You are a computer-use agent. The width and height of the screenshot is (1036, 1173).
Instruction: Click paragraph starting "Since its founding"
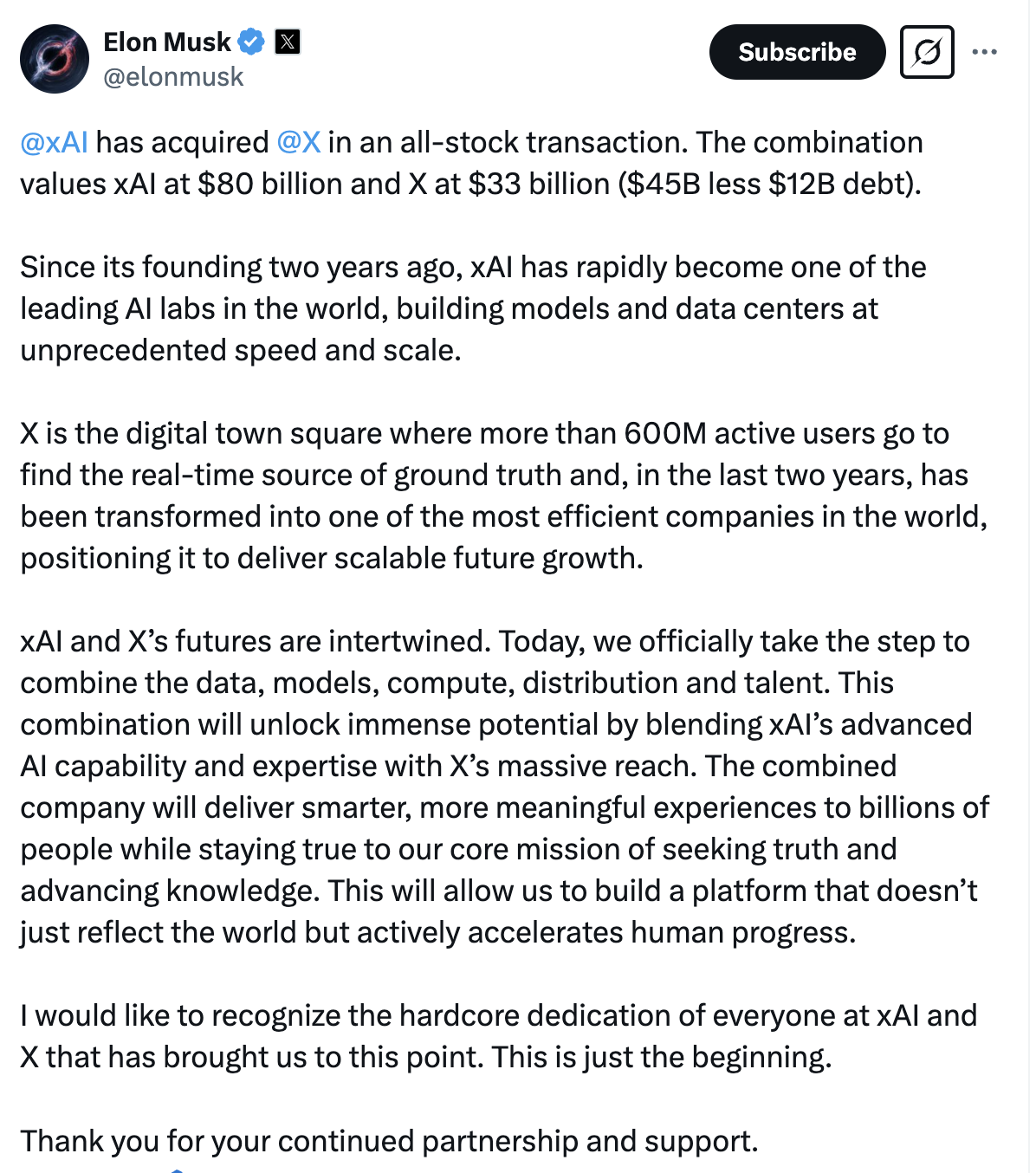472,308
